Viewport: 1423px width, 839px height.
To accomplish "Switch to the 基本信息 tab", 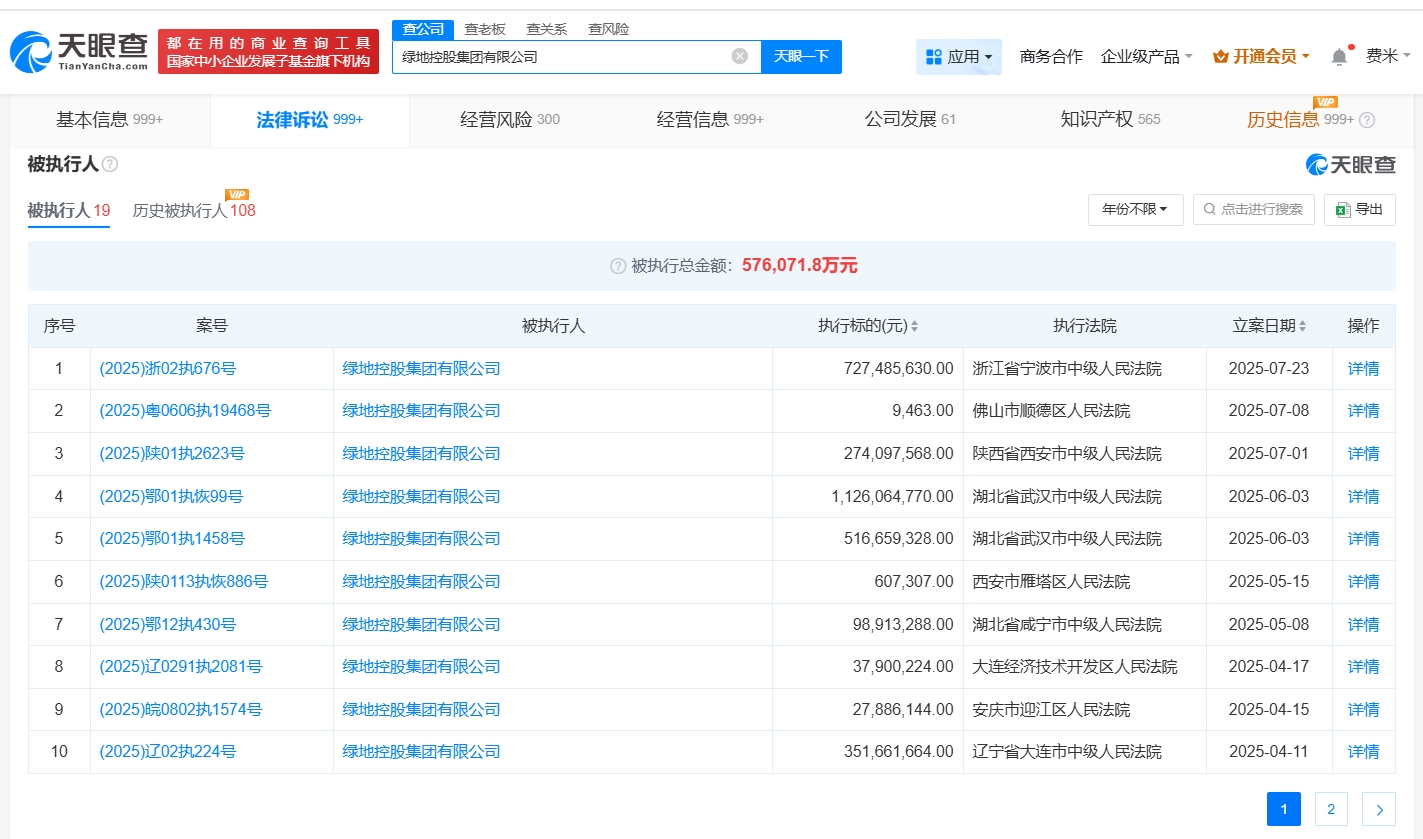I will [x=110, y=120].
